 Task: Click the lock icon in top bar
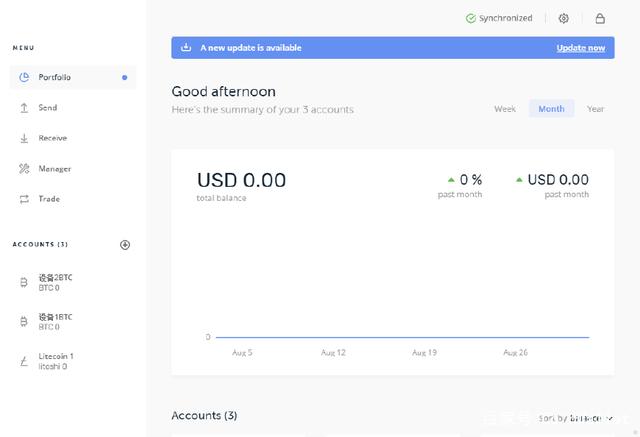pos(600,18)
